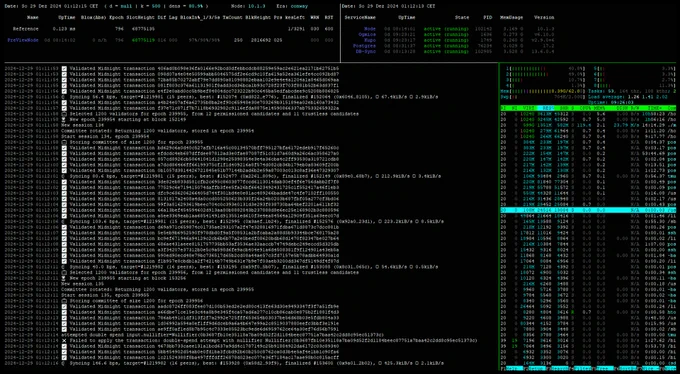Click the SlotHeight column header

[141, 17]
